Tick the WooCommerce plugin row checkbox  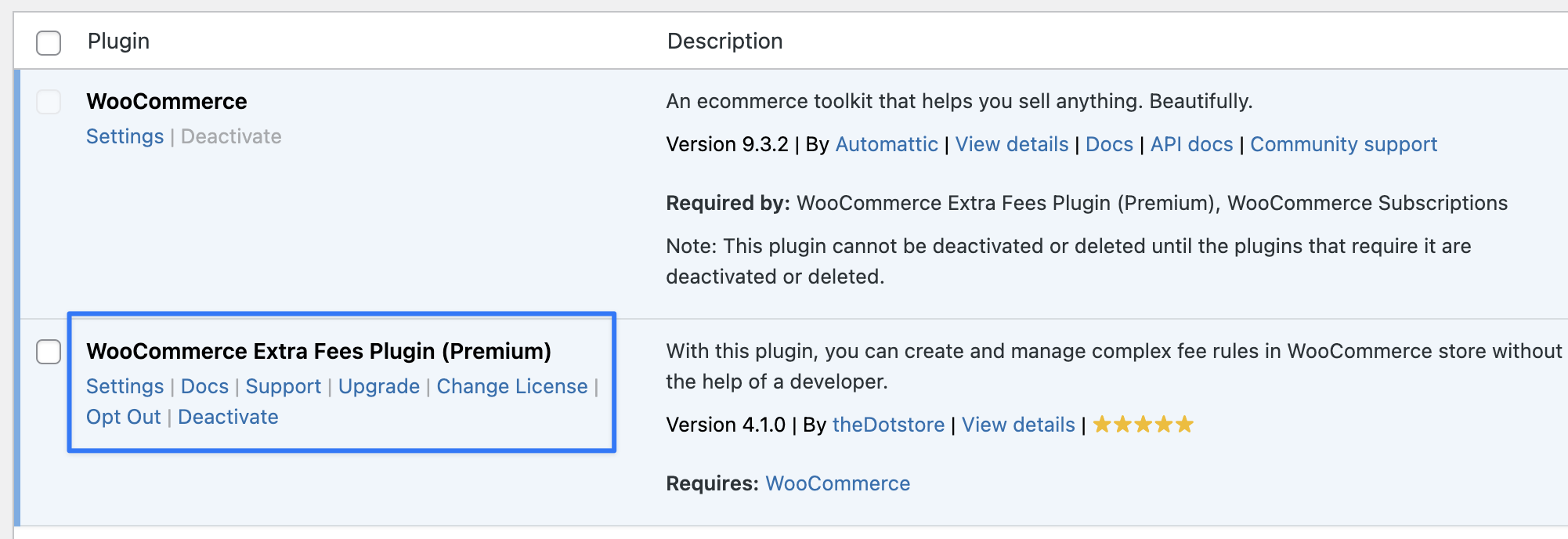coord(49,102)
